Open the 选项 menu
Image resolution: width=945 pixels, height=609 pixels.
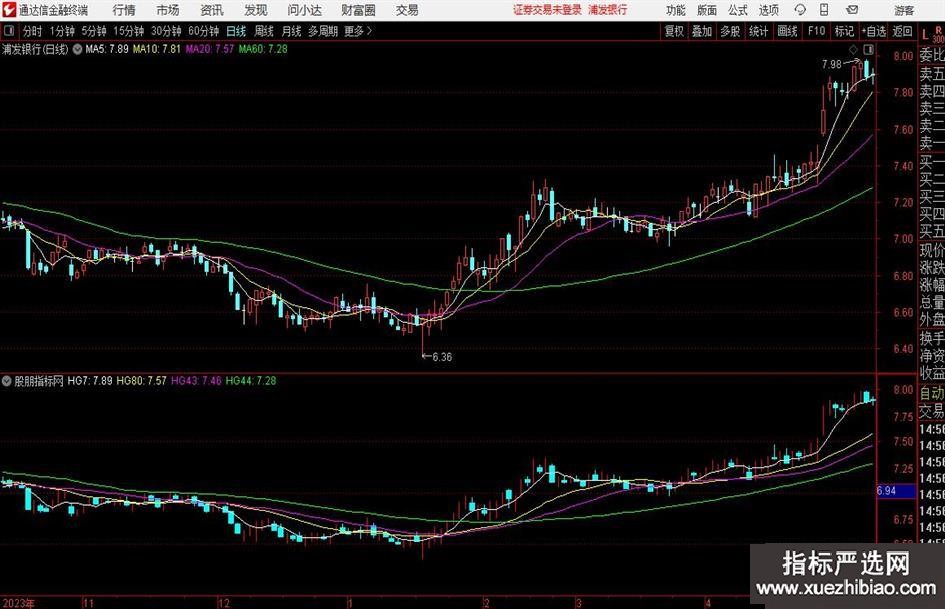click(x=768, y=10)
